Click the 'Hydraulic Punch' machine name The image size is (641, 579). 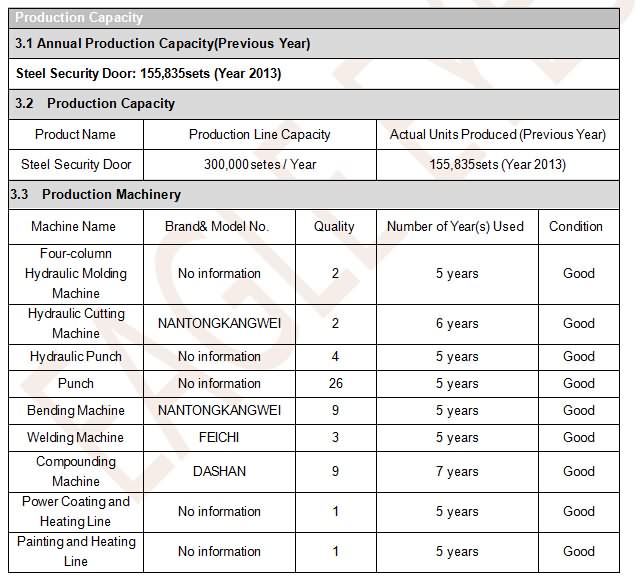point(76,357)
